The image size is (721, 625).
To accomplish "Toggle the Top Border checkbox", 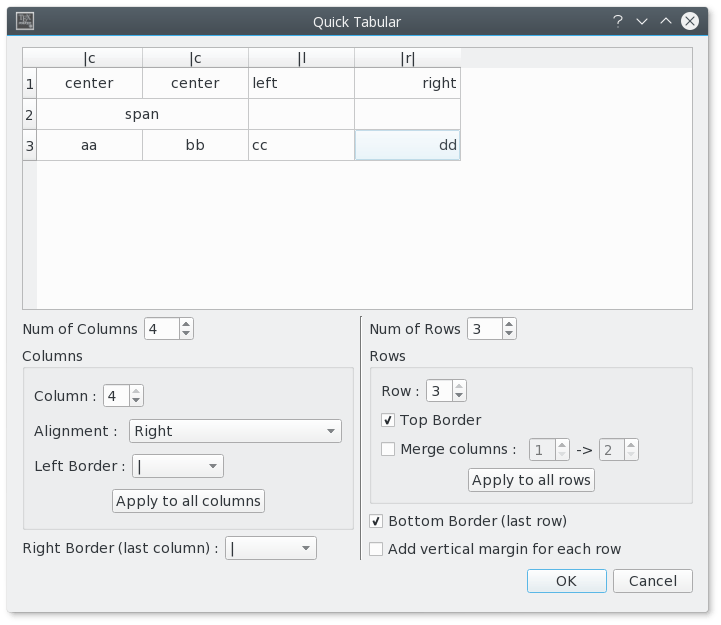I will click(x=388, y=420).
